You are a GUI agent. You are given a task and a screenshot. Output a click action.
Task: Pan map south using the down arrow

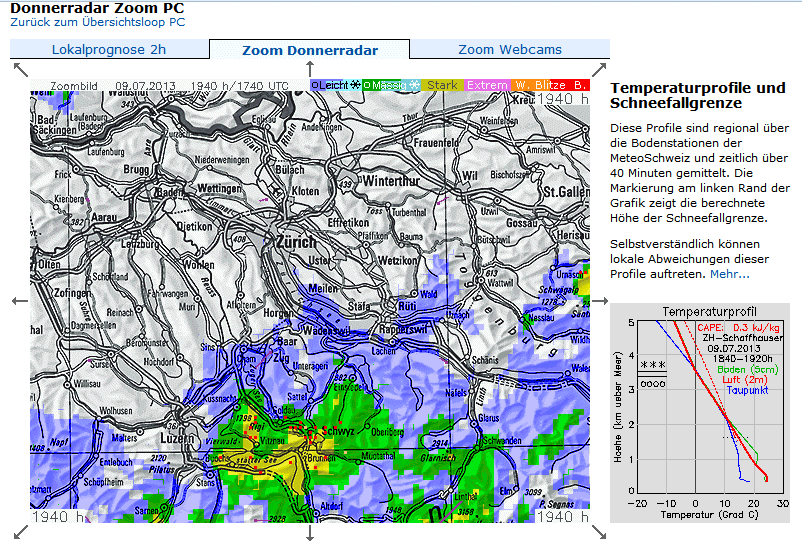point(310,532)
